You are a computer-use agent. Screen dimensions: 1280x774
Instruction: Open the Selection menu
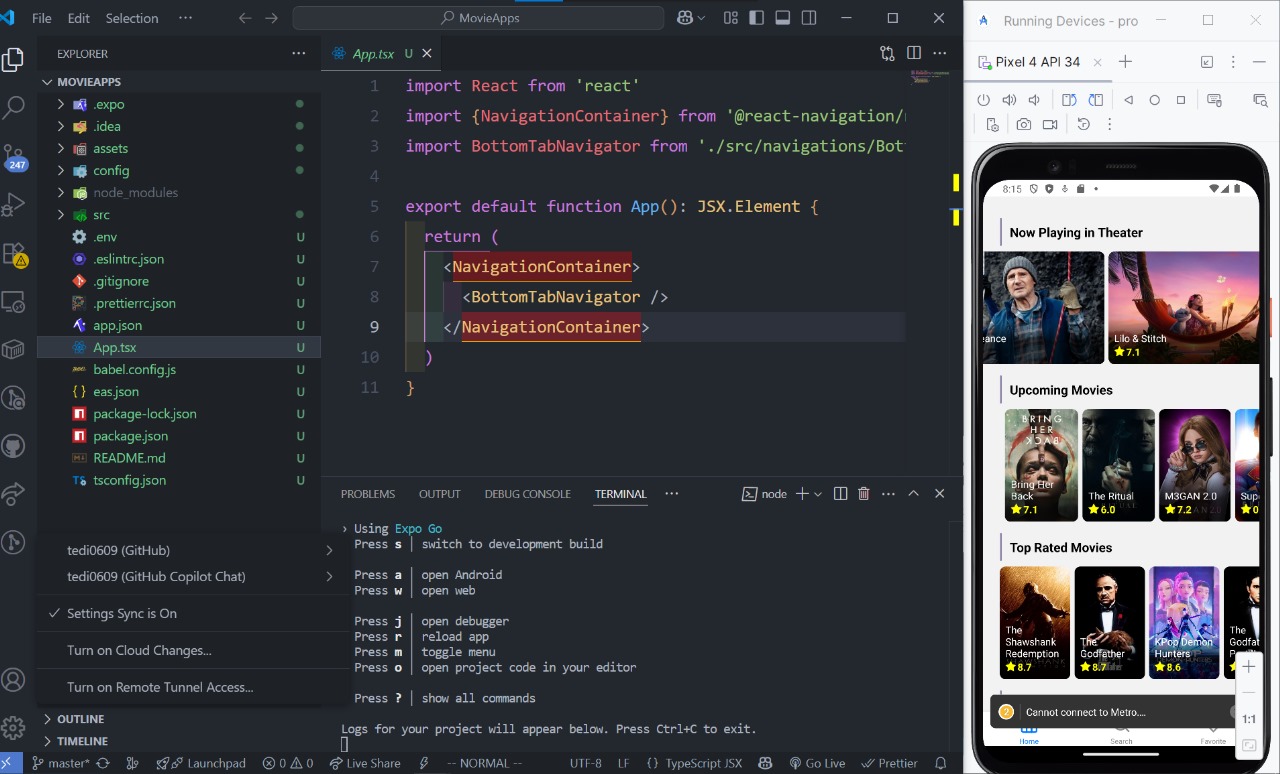(x=132, y=18)
